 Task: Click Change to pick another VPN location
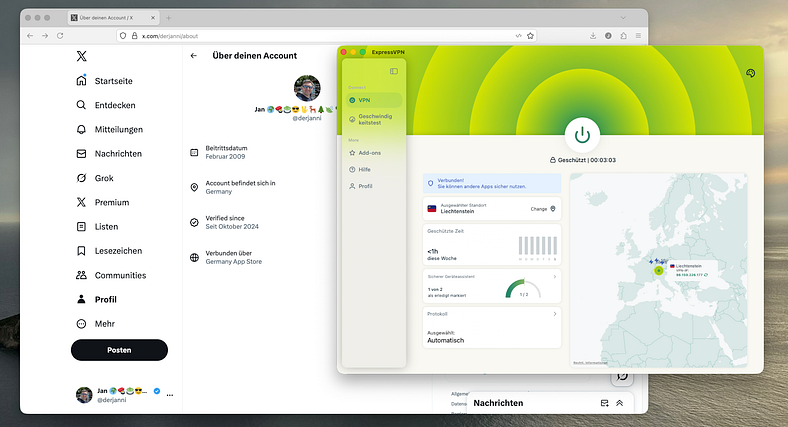[x=541, y=209]
